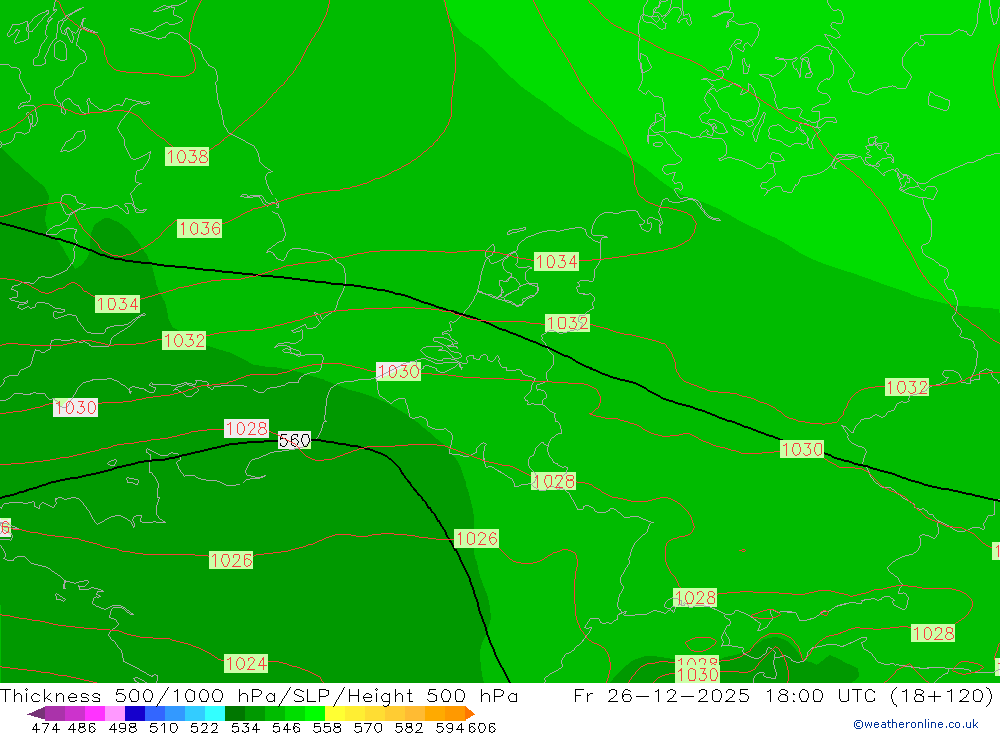Click the legend value 582
The image size is (1000, 733).
pos(408,727)
